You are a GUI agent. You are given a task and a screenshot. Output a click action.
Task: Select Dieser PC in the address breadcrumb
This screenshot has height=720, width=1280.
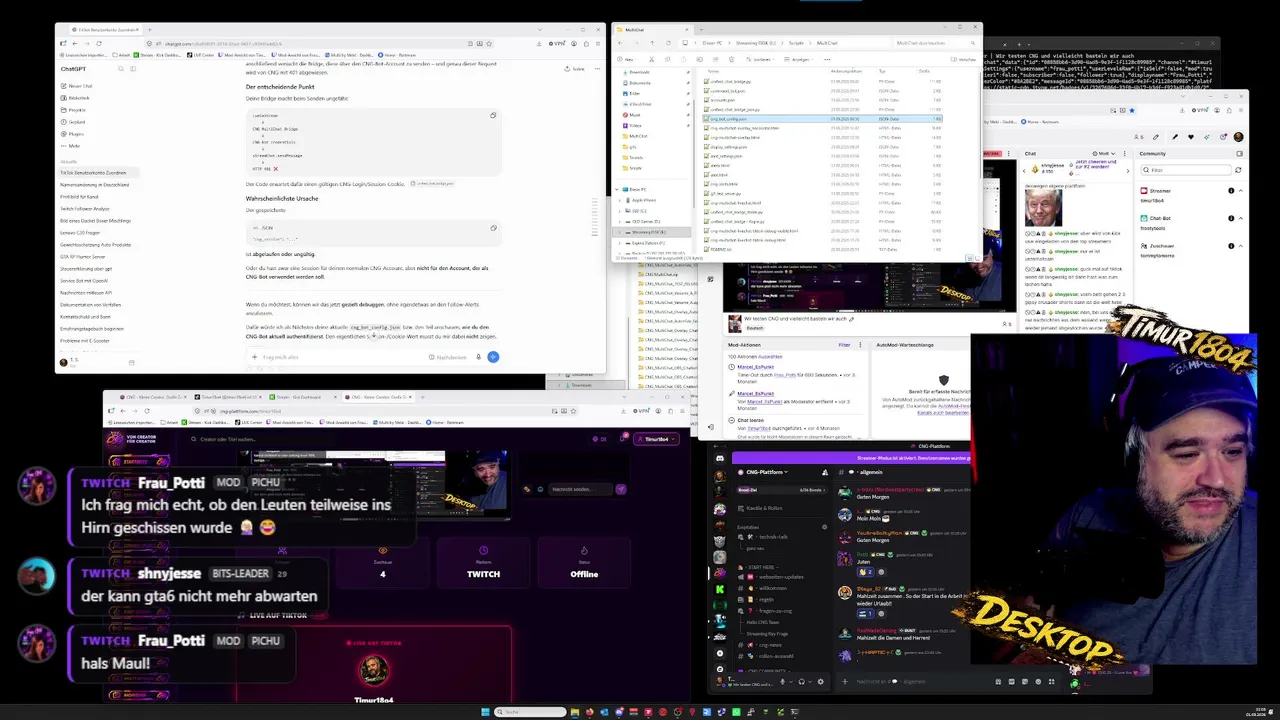click(x=711, y=43)
